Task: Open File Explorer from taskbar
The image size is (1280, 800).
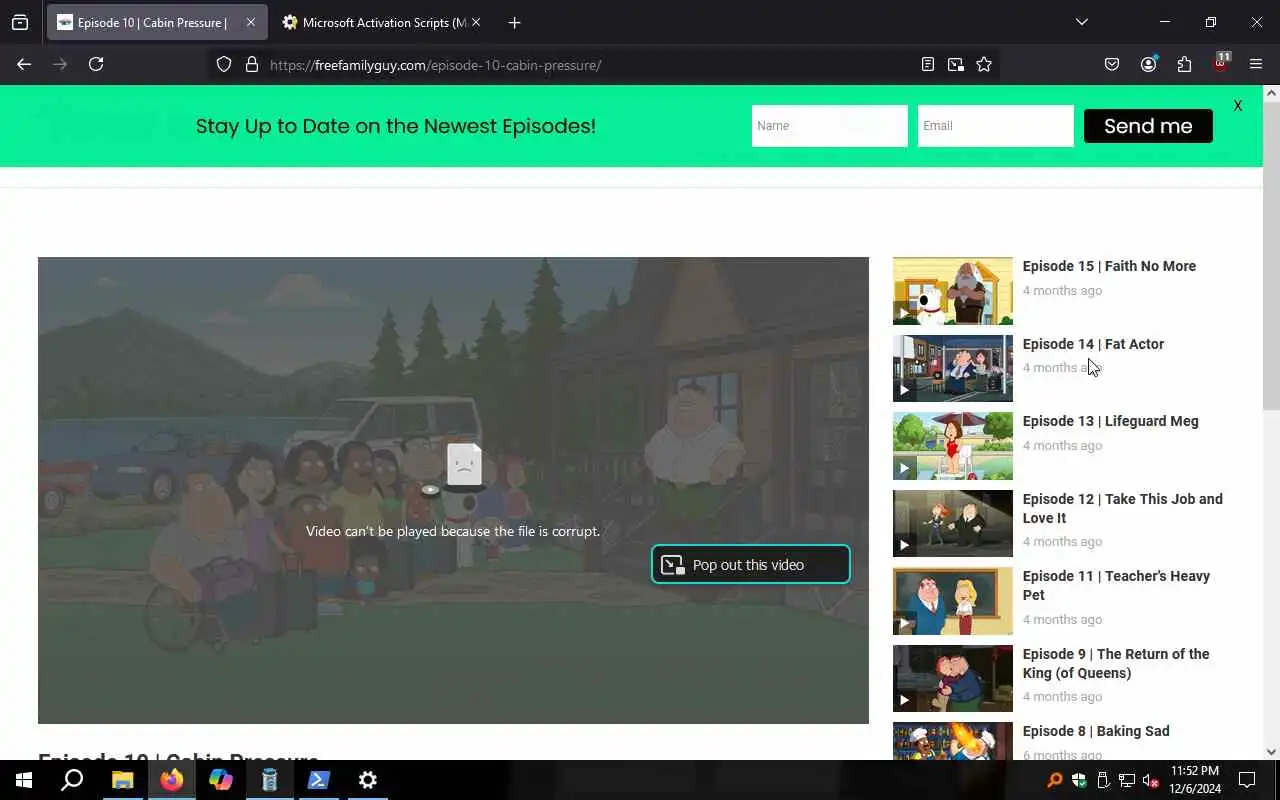Action: pyautogui.click(x=122, y=780)
